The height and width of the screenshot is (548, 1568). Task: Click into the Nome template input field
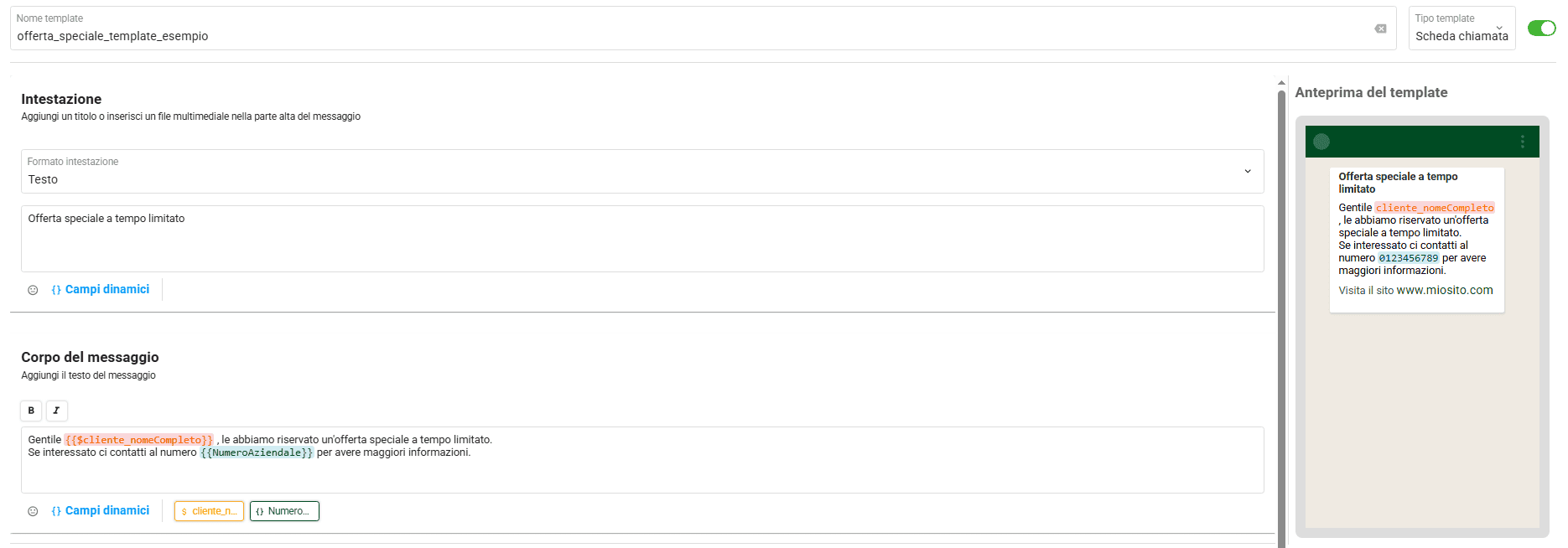coord(688,36)
